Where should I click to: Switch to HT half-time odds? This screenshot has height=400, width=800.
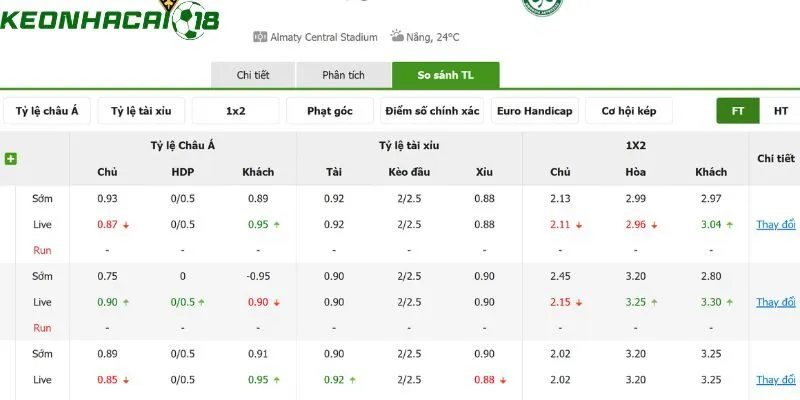[x=780, y=111]
